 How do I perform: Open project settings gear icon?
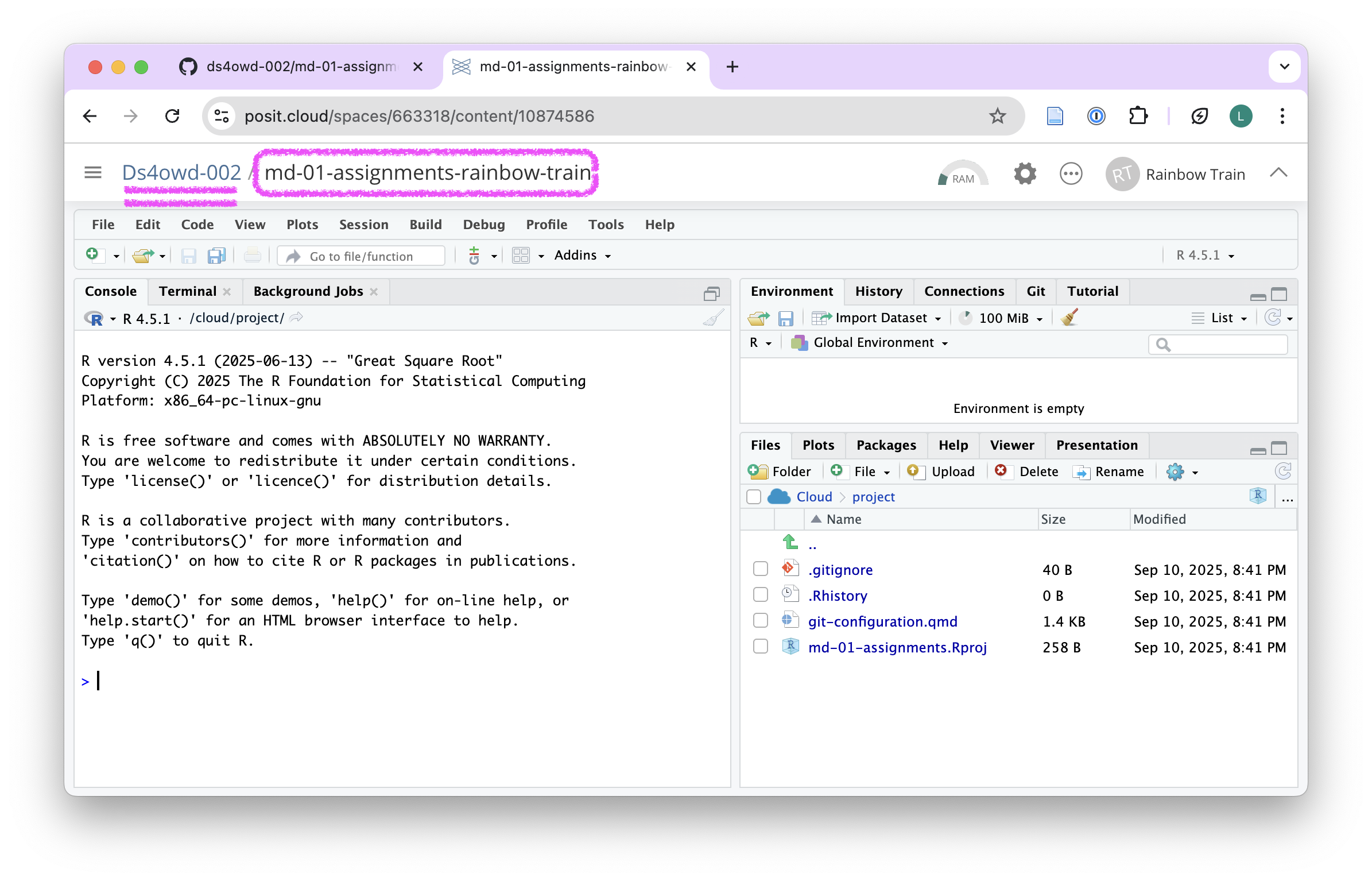(x=1025, y=173)
